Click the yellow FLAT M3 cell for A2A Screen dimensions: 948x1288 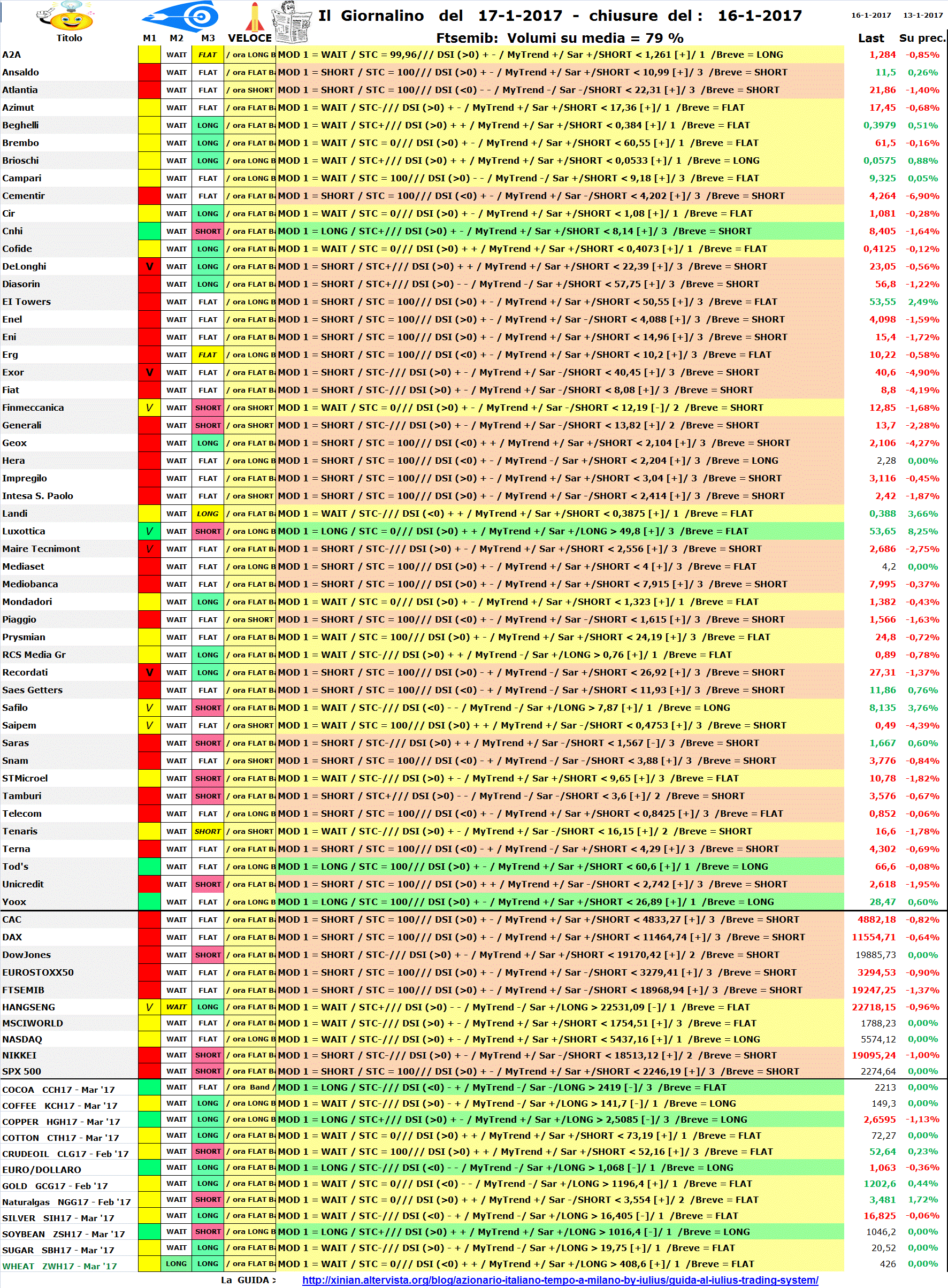pos(208,55)
